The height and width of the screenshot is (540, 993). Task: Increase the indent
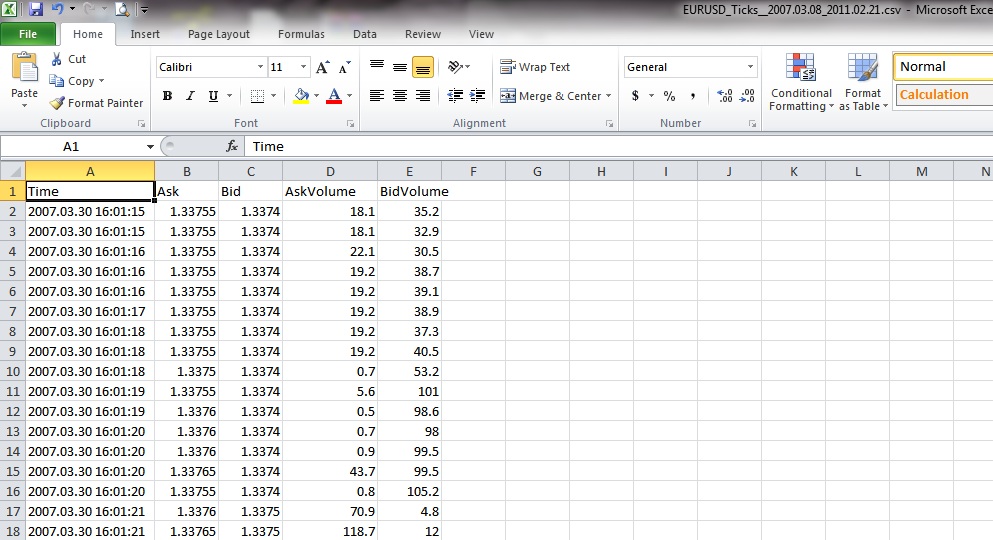[x=478, y=96]
